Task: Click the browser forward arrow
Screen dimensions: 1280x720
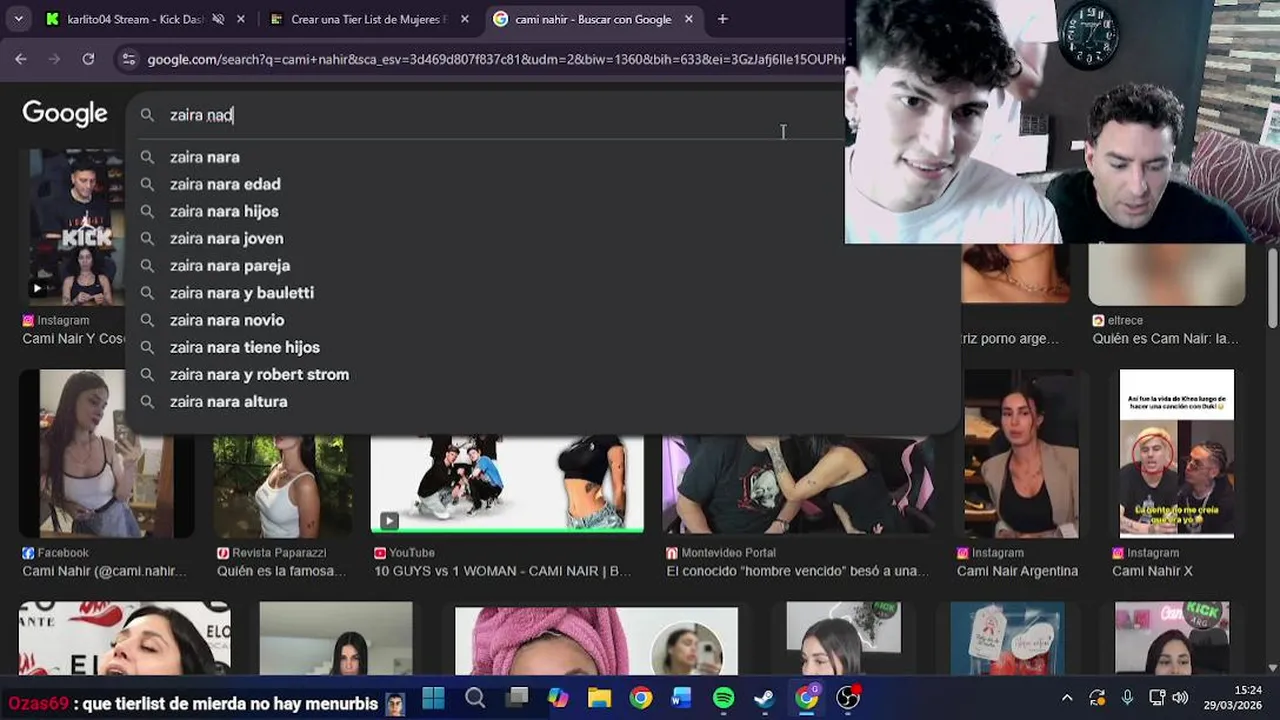Action: point(55,59)
